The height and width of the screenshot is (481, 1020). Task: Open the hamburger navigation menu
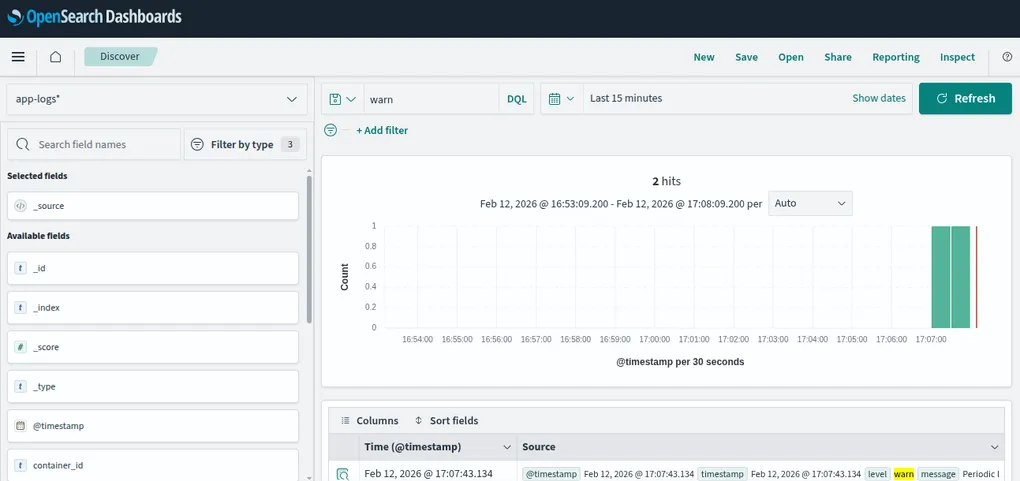[18, 57]
